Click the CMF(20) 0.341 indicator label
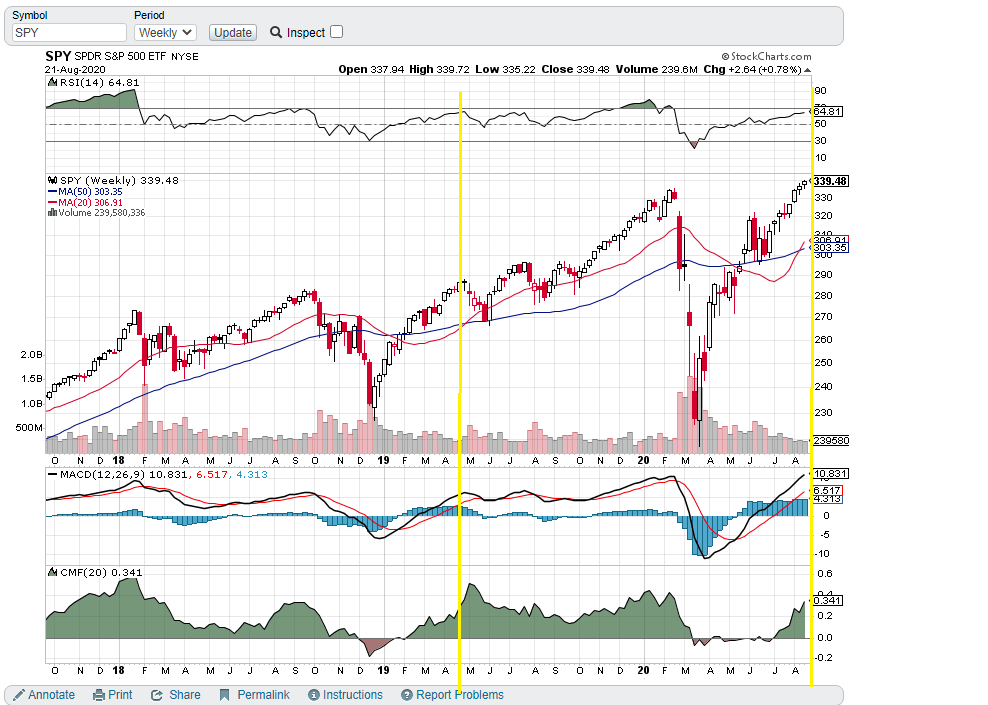Viewport: 988px width, 705px height. point(96,573)
